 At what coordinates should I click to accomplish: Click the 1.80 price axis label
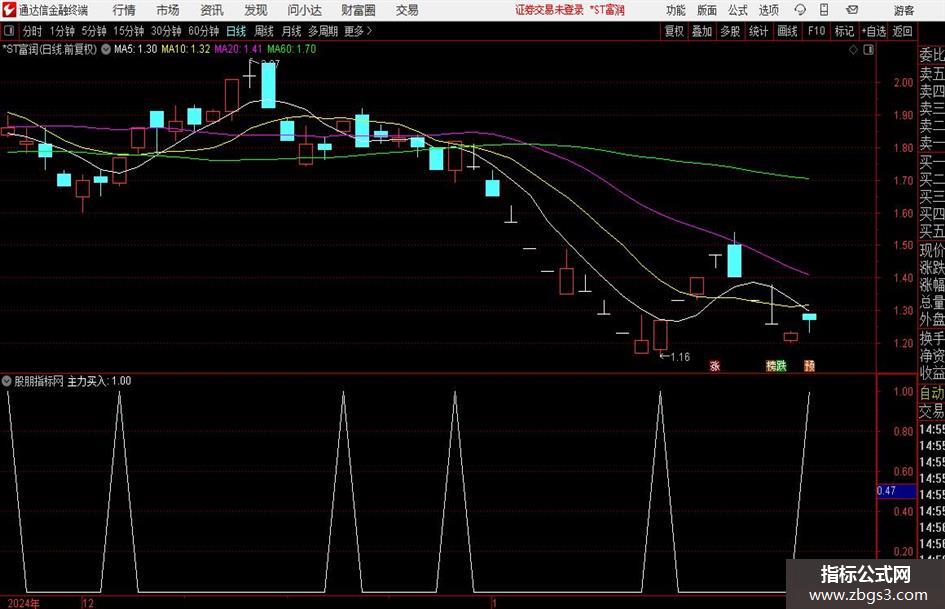point(903,148)
